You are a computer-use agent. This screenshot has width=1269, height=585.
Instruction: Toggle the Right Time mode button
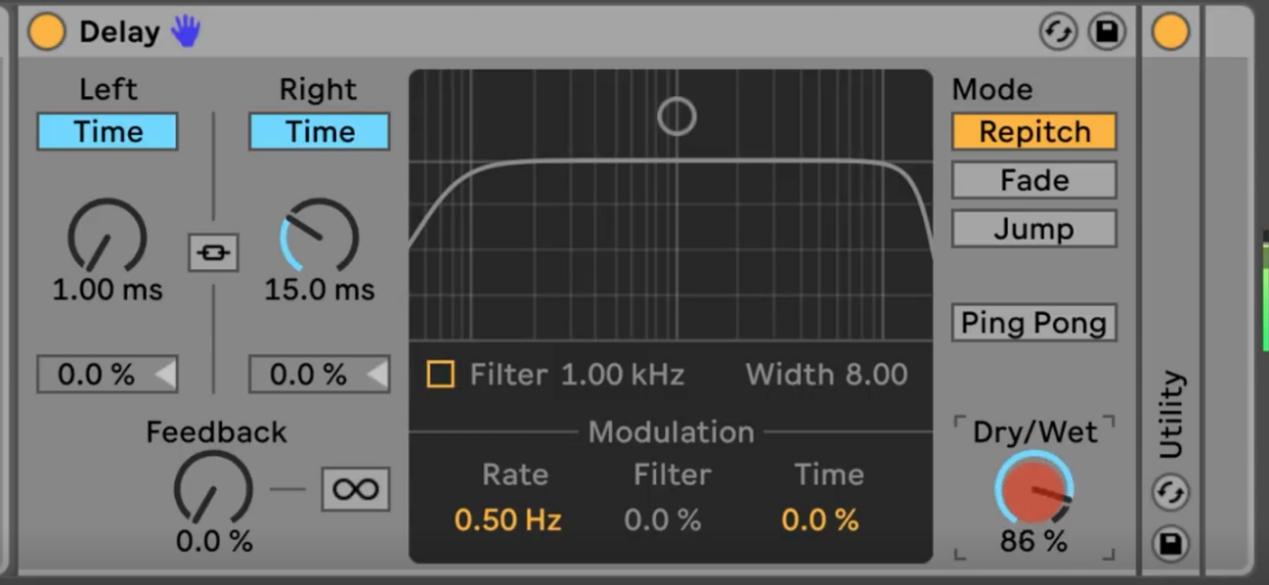(x=319, y=132)
